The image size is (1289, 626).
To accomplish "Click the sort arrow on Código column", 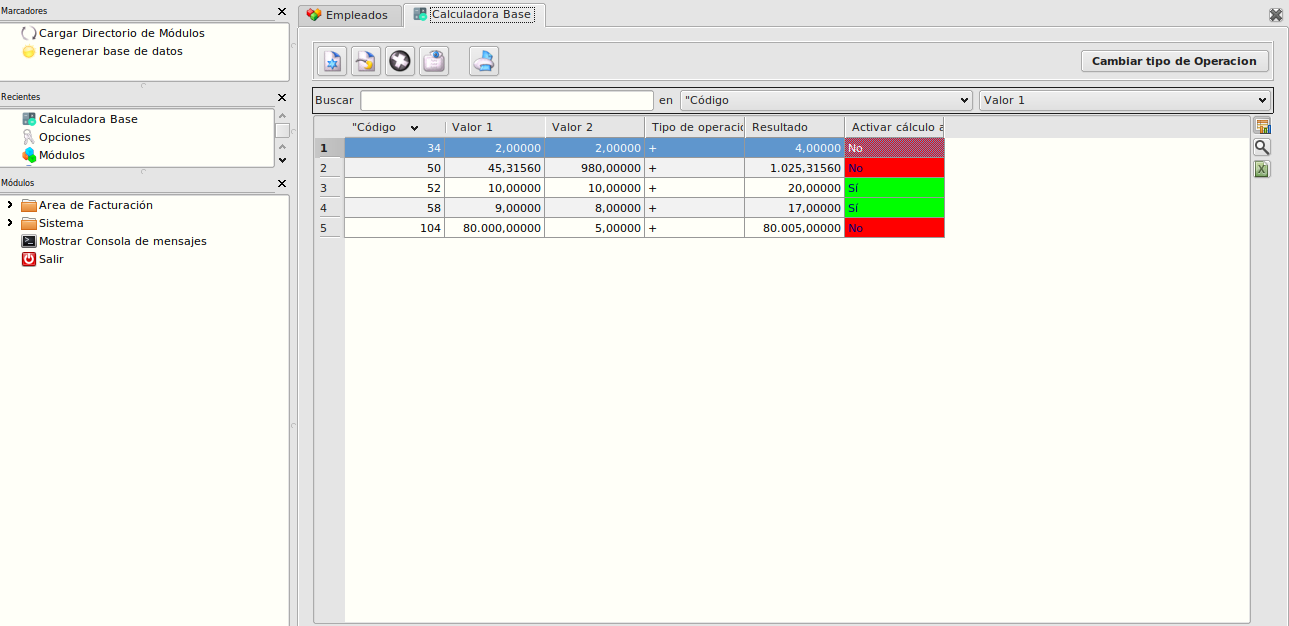I will (x=414, y=128).
